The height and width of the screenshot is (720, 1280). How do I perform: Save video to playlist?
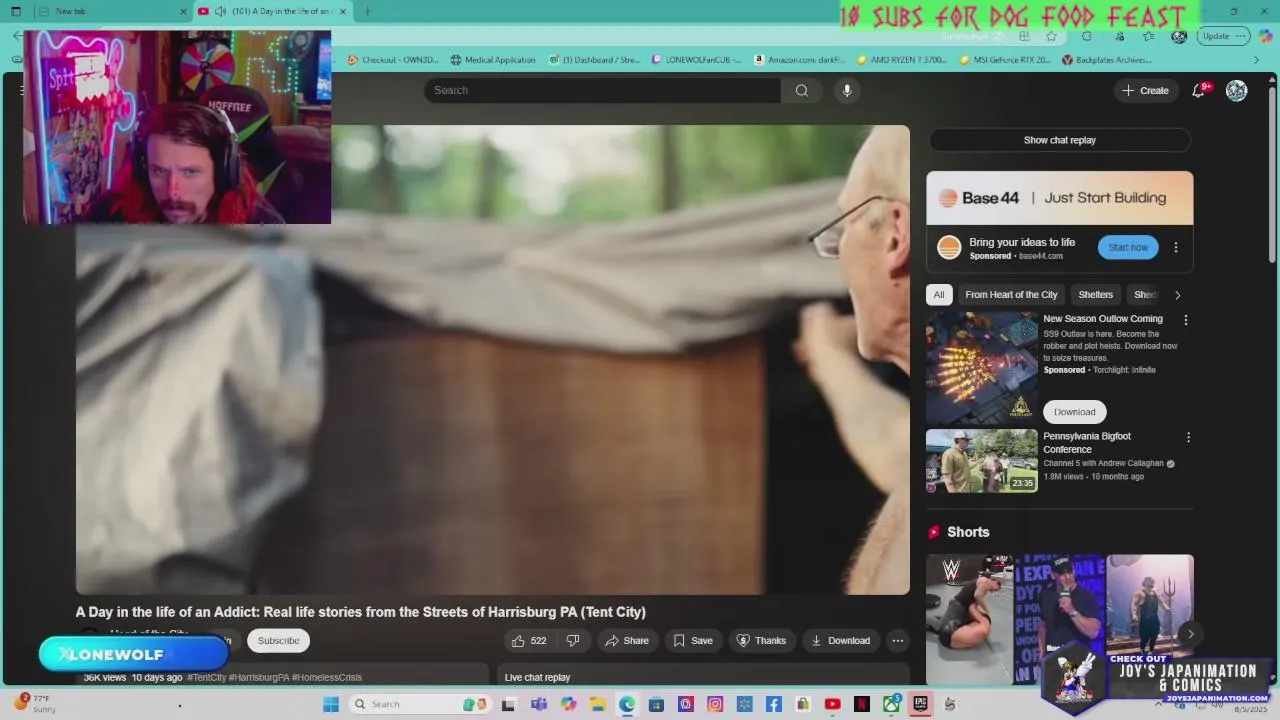(693, 641)
